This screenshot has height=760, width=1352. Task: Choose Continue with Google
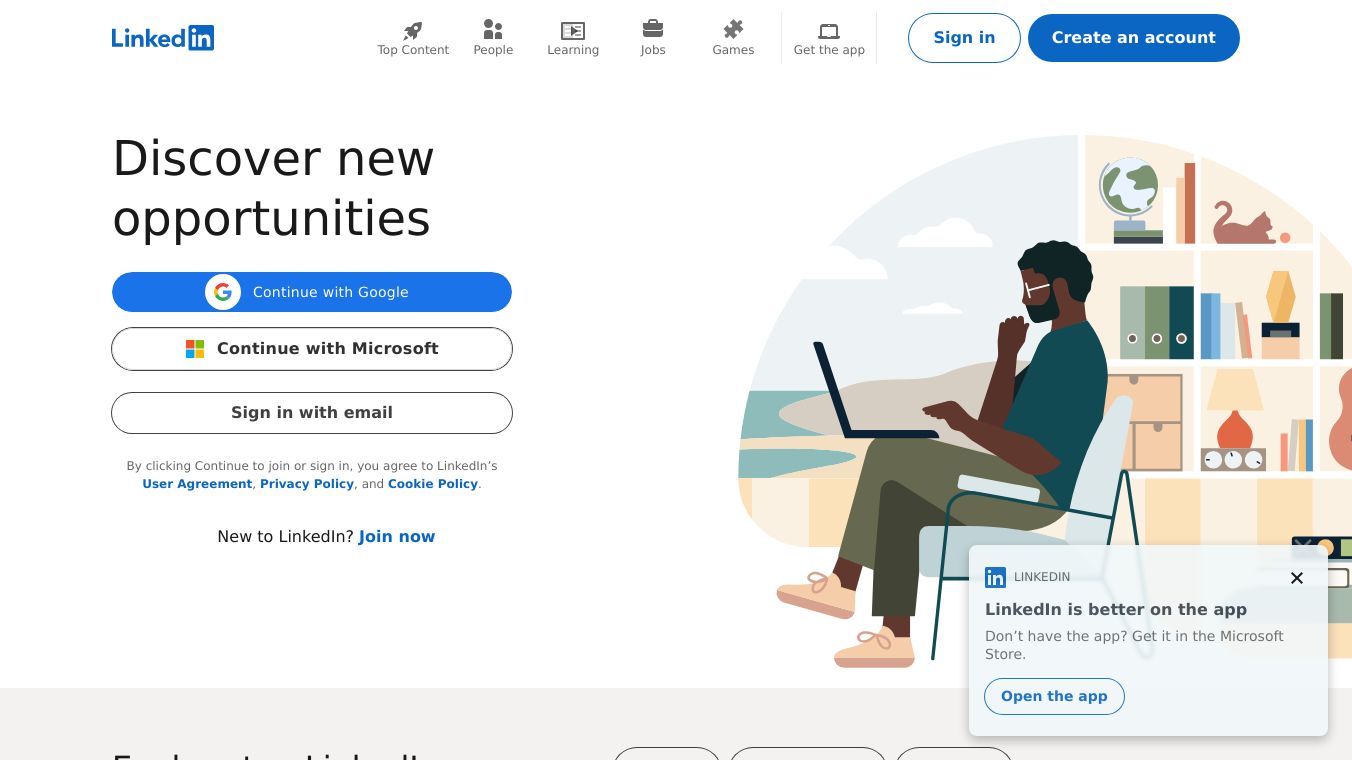312,292
